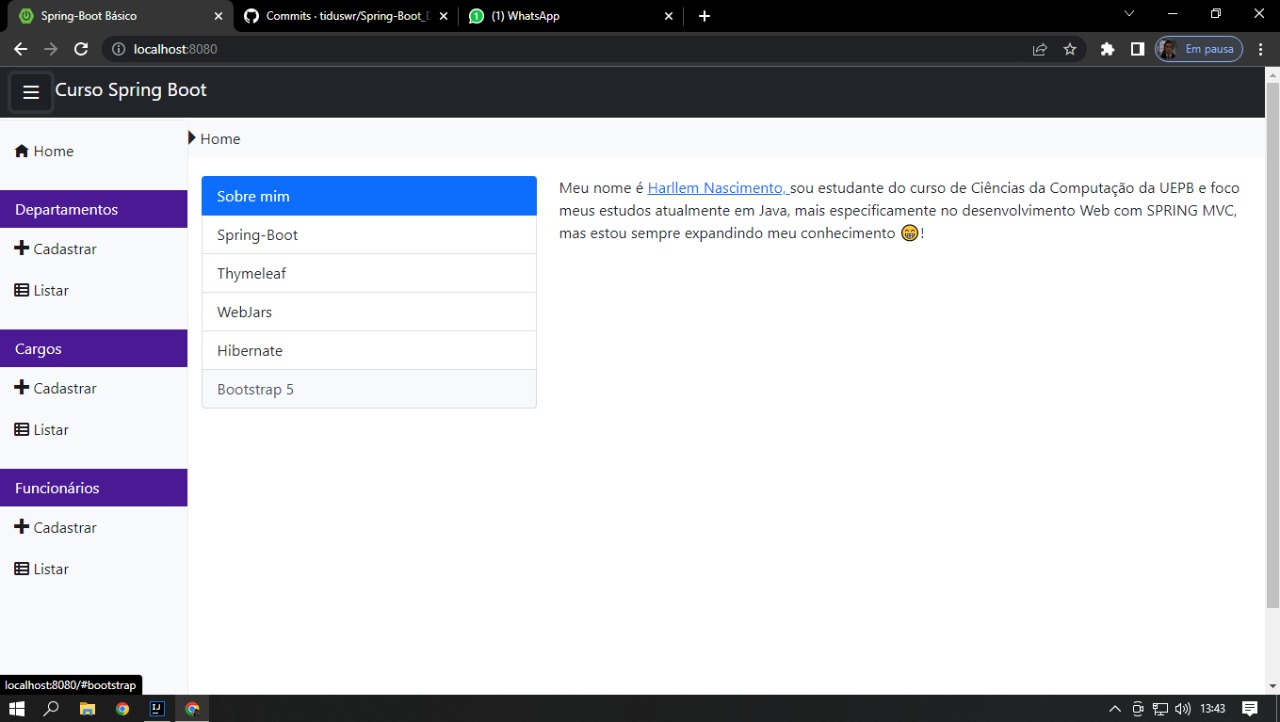Toggle the hamburger sidebar menu button
The width and height of the screenshot is (1280, 722).
(31, 92)
